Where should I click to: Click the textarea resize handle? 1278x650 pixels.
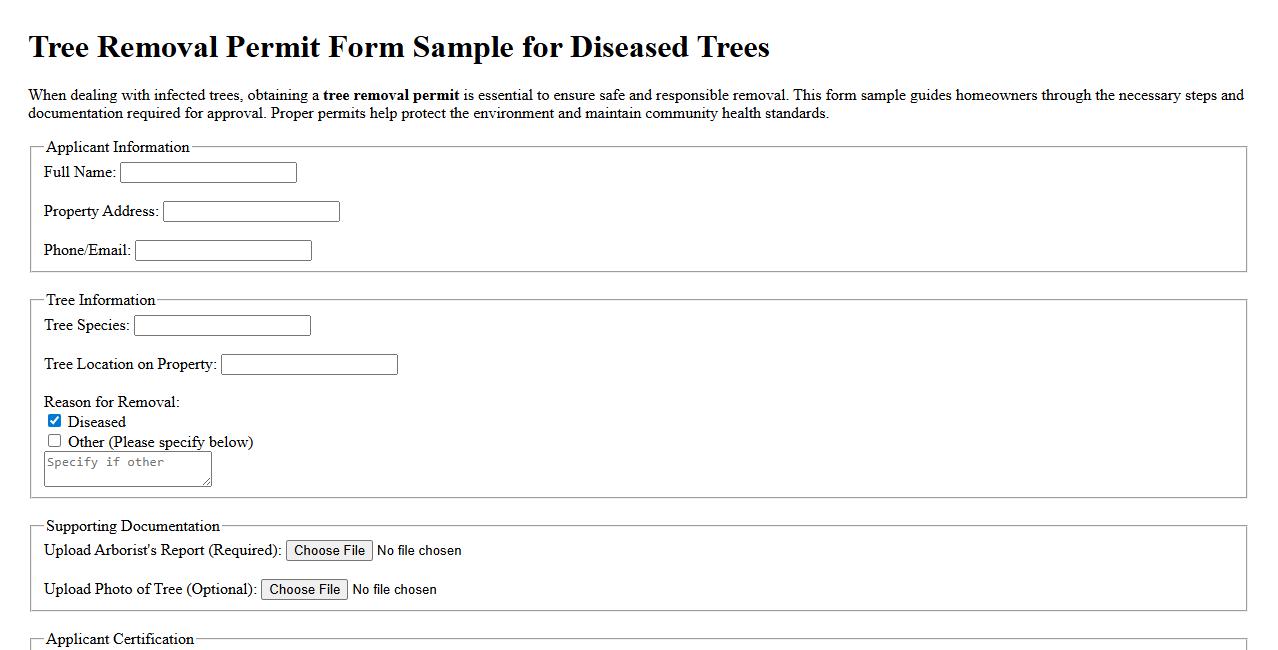click(x=208, y=483)
